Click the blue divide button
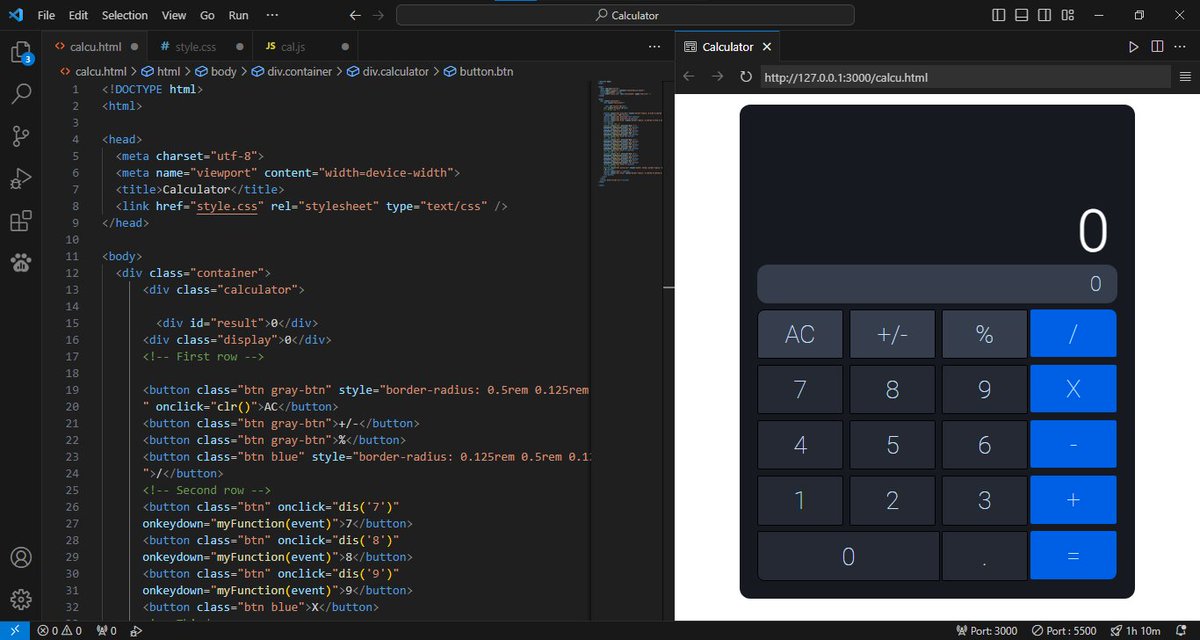The width and height of the screenshot is (1200, 640). (x=1073, y=334)
